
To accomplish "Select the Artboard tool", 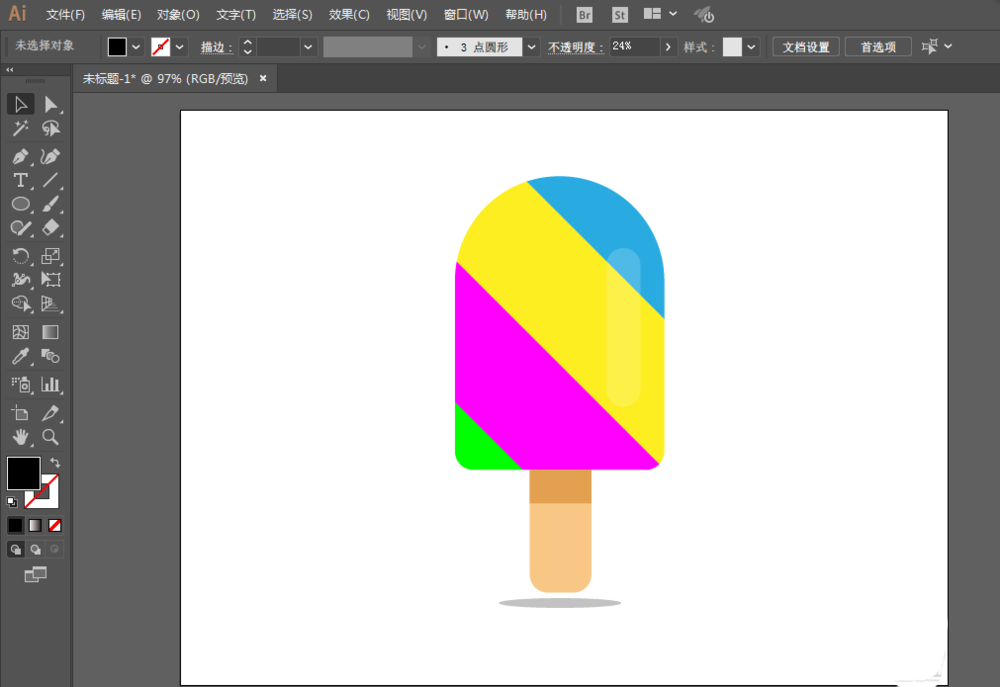I will [x=20, y=413].
